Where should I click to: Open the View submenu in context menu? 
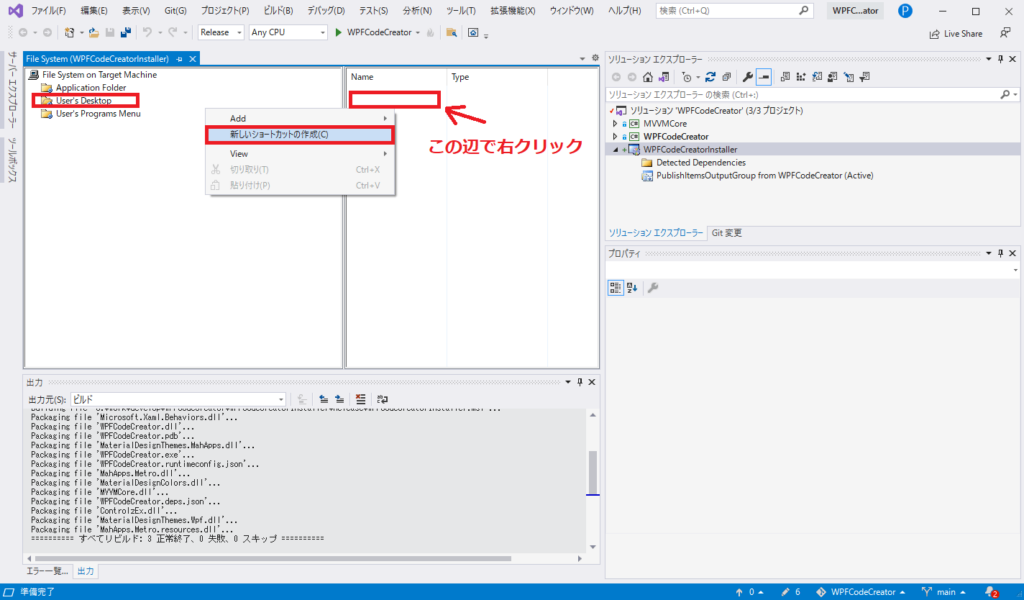click(300, 153)
